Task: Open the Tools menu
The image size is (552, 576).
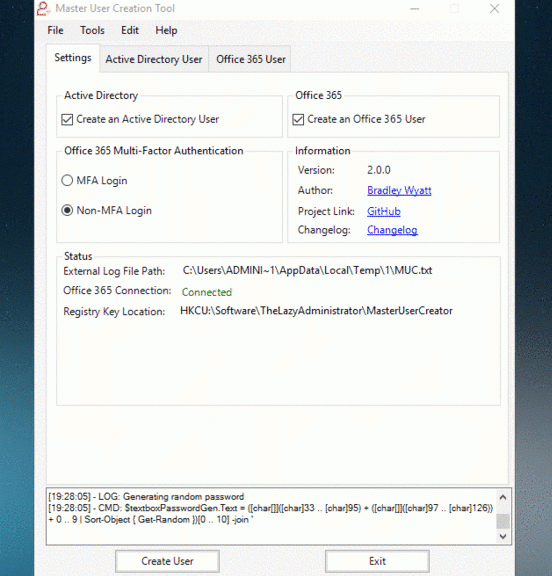Action: (x=92, y=30)
